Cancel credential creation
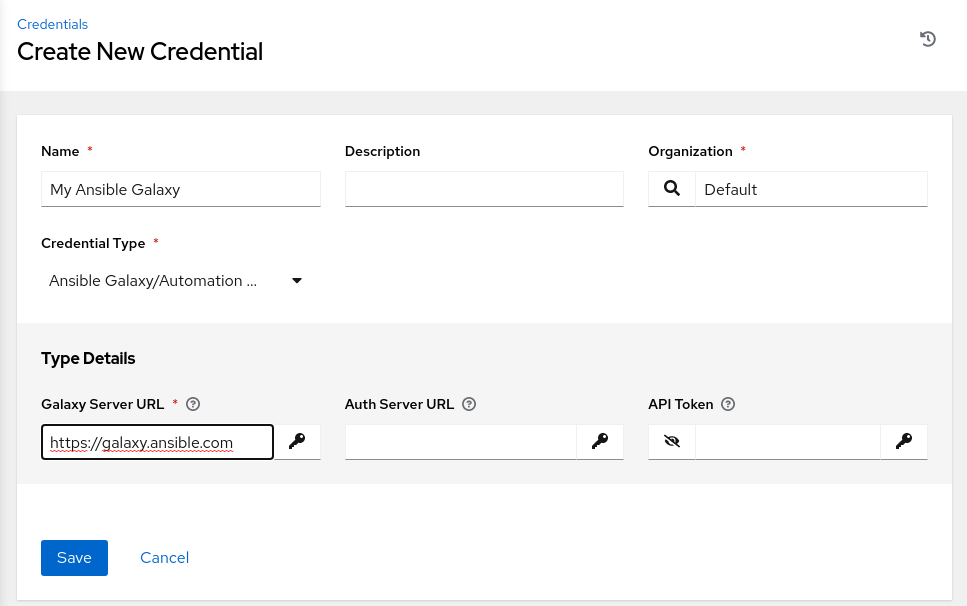 pyautogui.click(x=164, y=558)
